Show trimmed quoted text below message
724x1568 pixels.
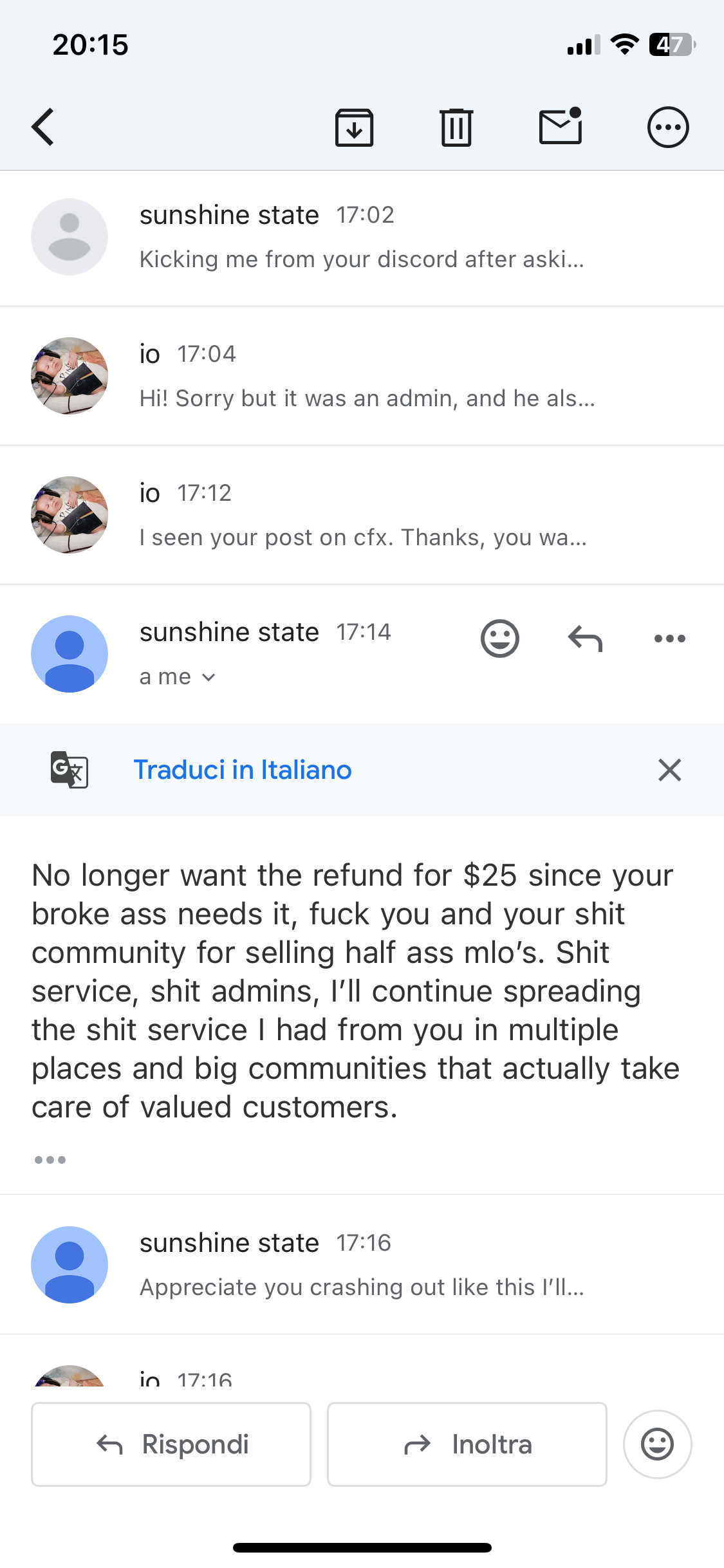pos(50,1160)
